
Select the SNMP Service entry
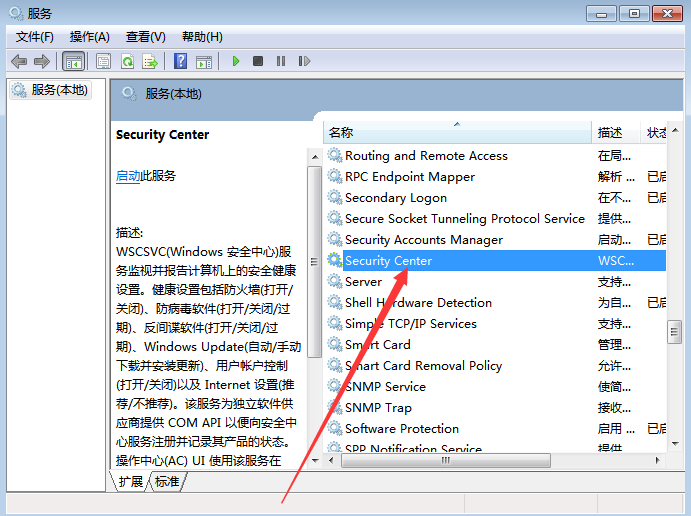tap(385, 387)
